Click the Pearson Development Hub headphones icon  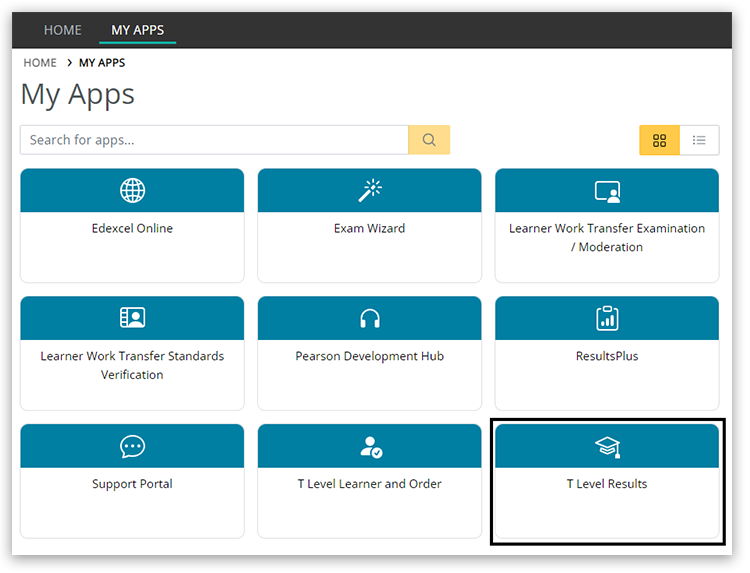point(369,318)
